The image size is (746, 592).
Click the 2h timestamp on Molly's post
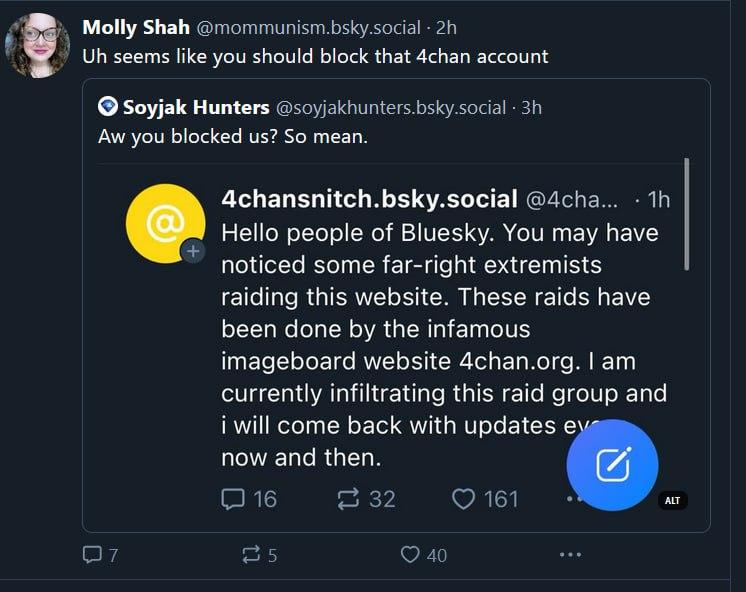[x=446, y=27]
